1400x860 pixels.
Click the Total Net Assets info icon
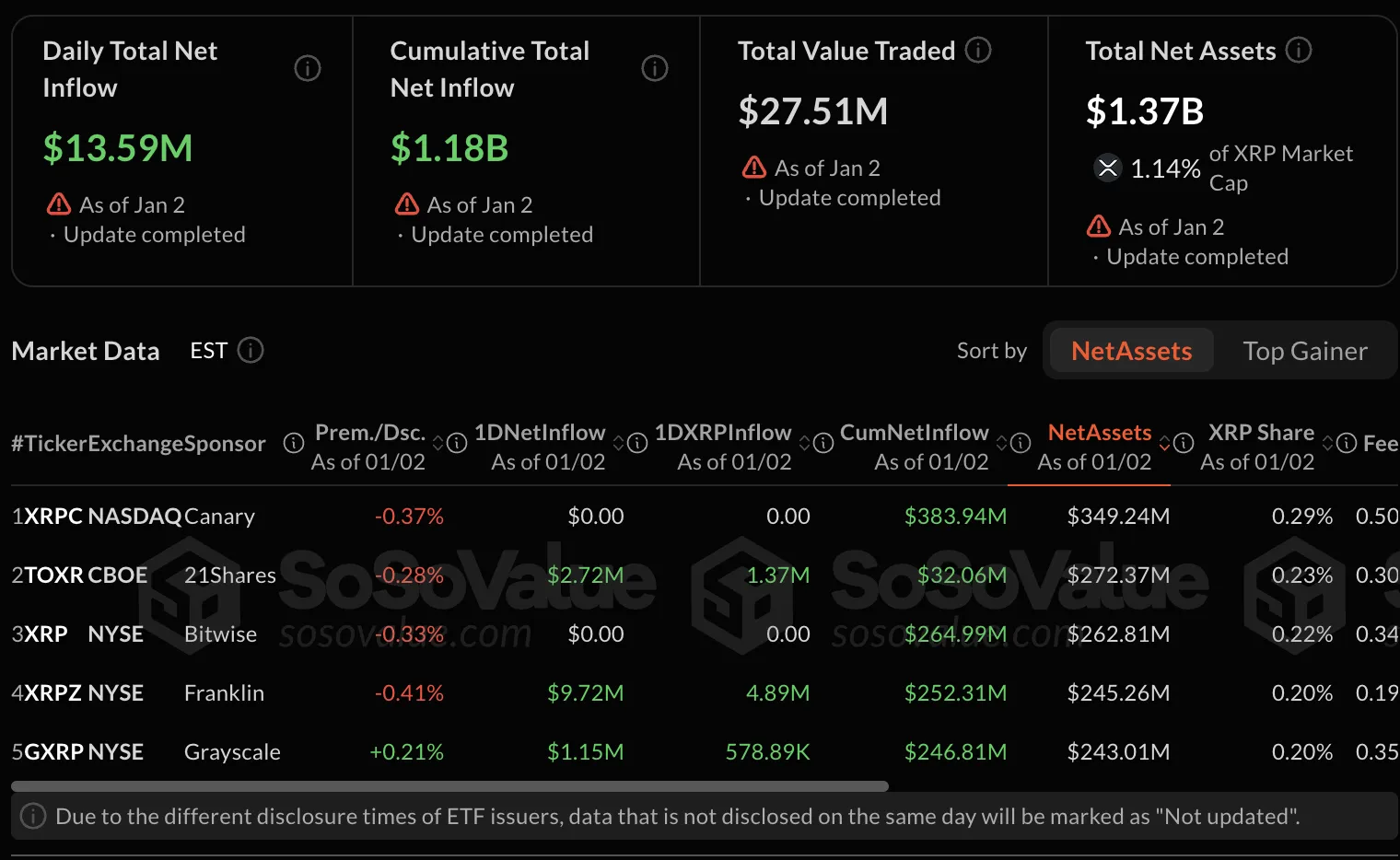click(x=1299, y=51)
